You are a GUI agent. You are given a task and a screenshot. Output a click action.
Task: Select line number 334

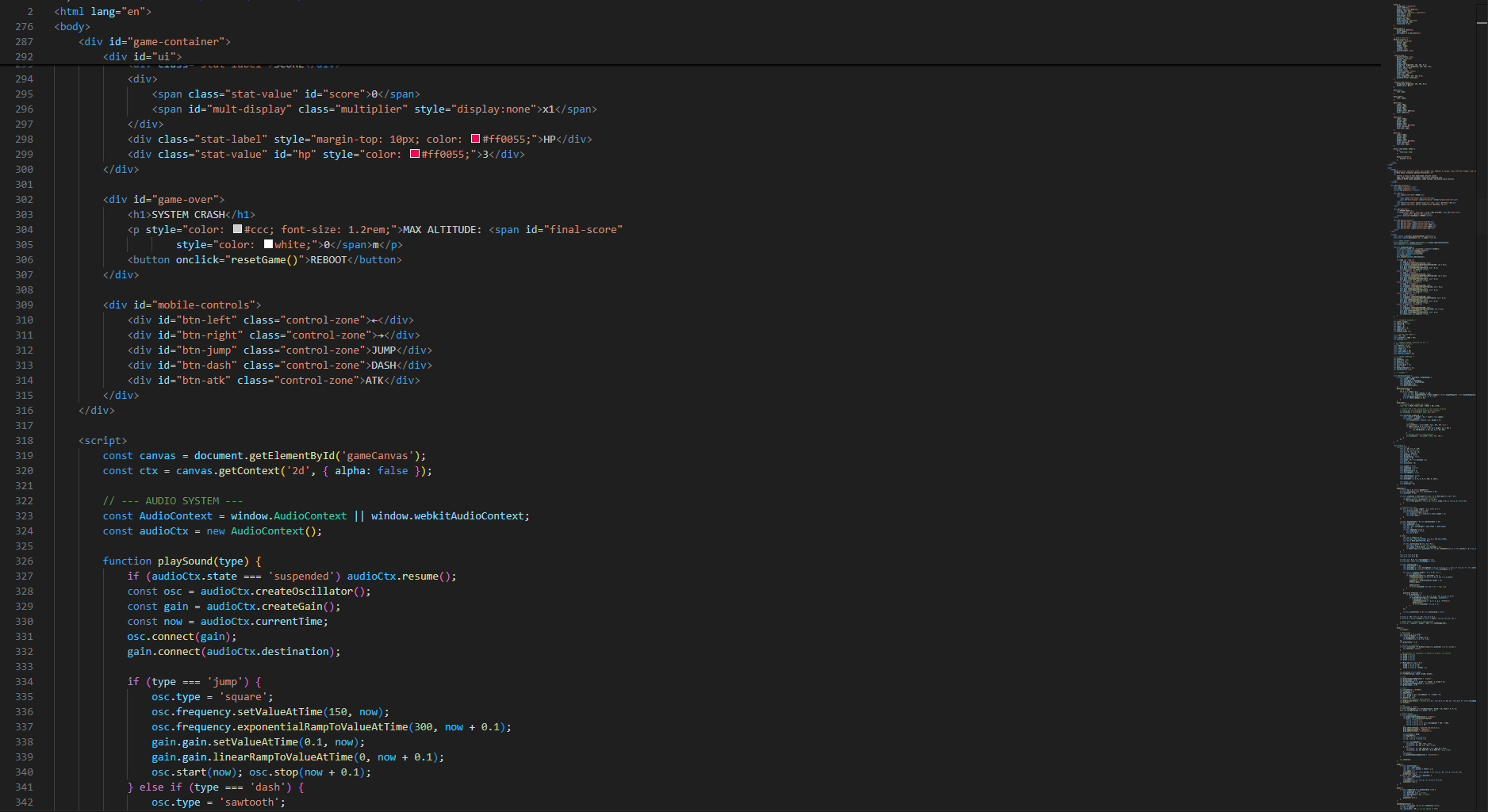(x=24, y=681)
